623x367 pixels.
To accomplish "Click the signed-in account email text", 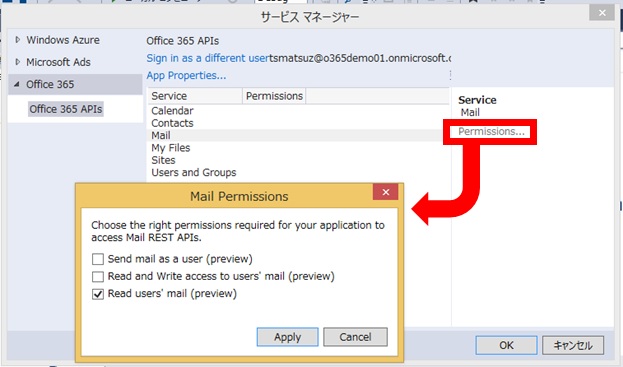I will coord(360,58).
